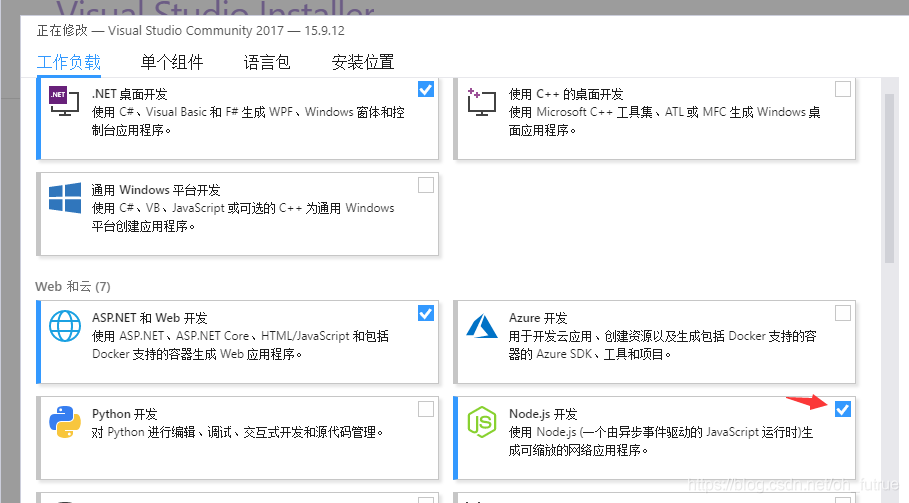The height and width of the screenshot is (503, 909).
Task: Click the Windows logo icon for 通用 Windows 平台开发
Action: pyautogui.click(x=65, y=198)
